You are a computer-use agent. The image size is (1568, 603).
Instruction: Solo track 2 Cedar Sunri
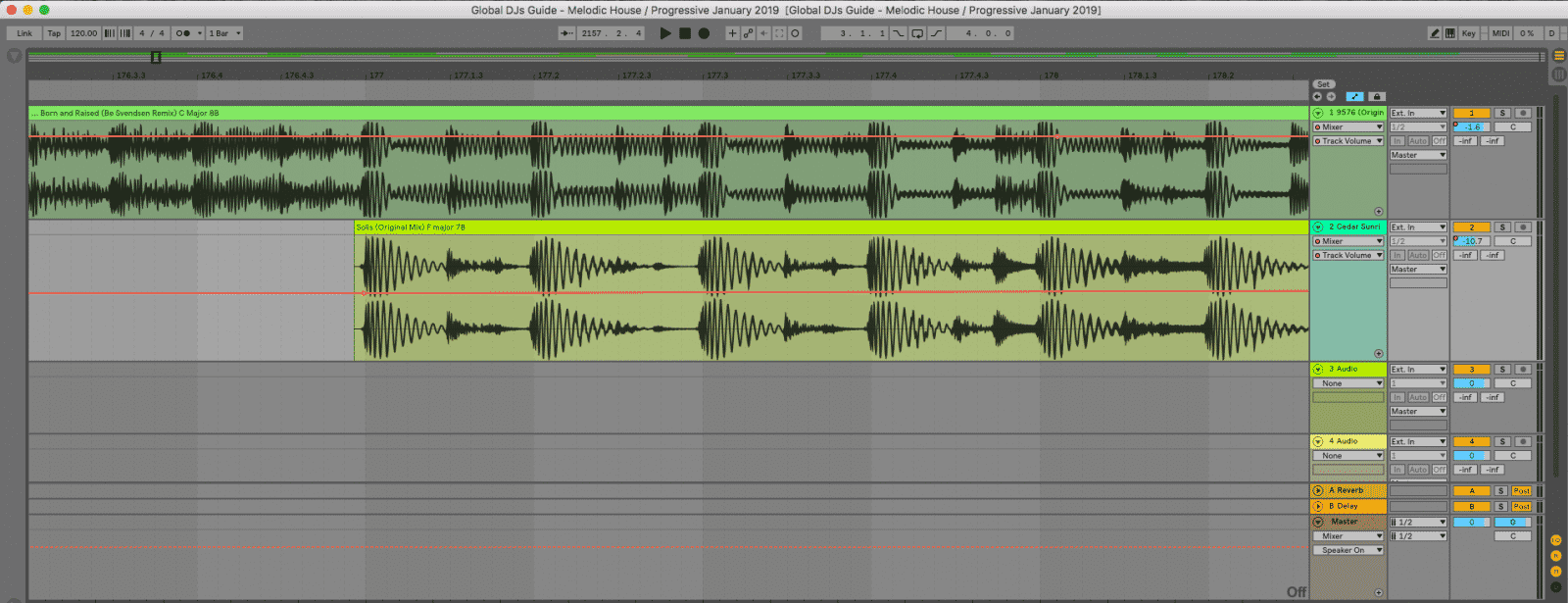pos(1502,227)
